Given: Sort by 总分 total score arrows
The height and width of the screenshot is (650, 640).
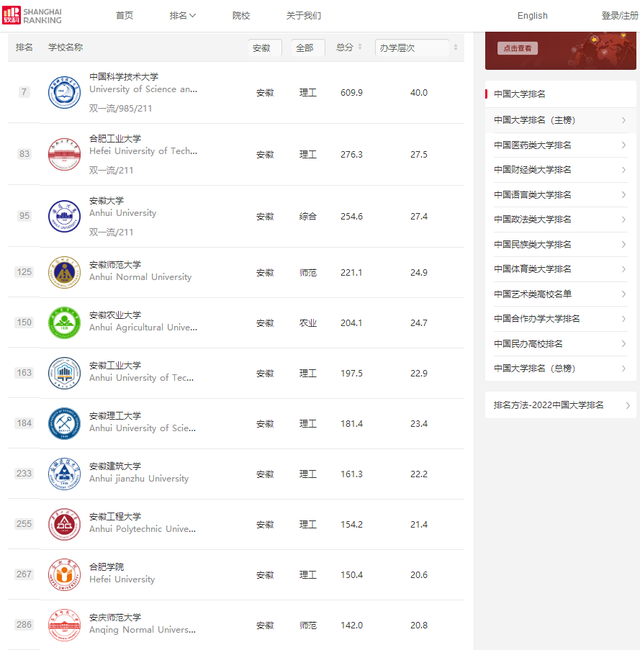Looking at the screenshot, I should pyautogui.click(x=360, y=47).
